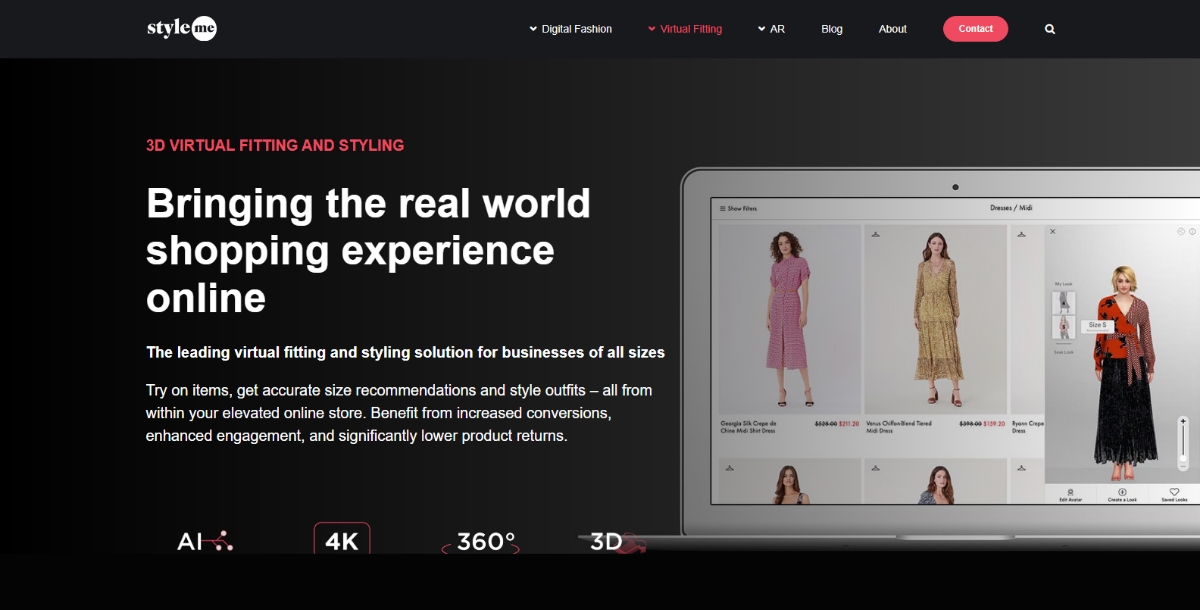Click the share icon in avatar panel
The image size is (1200, 610).
(x=1181, y=231)
